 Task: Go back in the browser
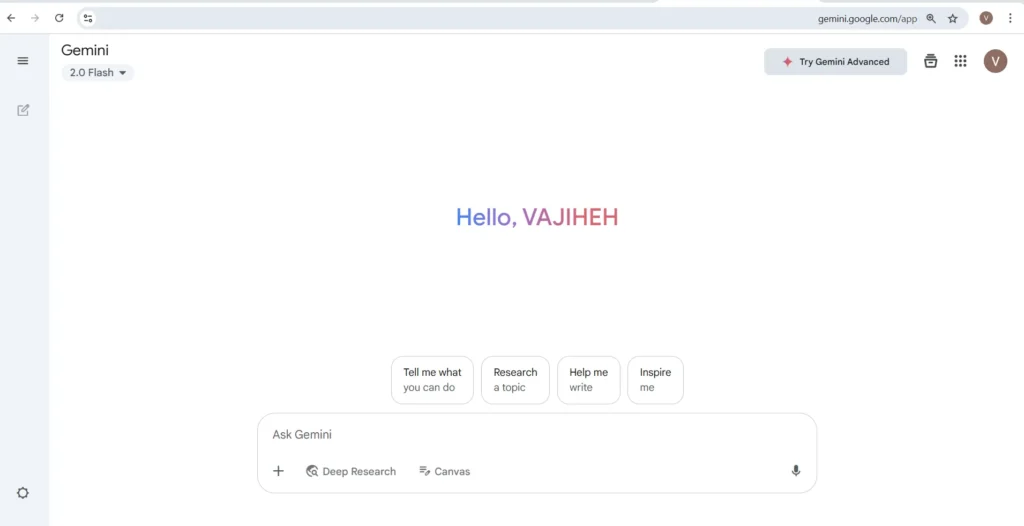[x=11, y=18]
